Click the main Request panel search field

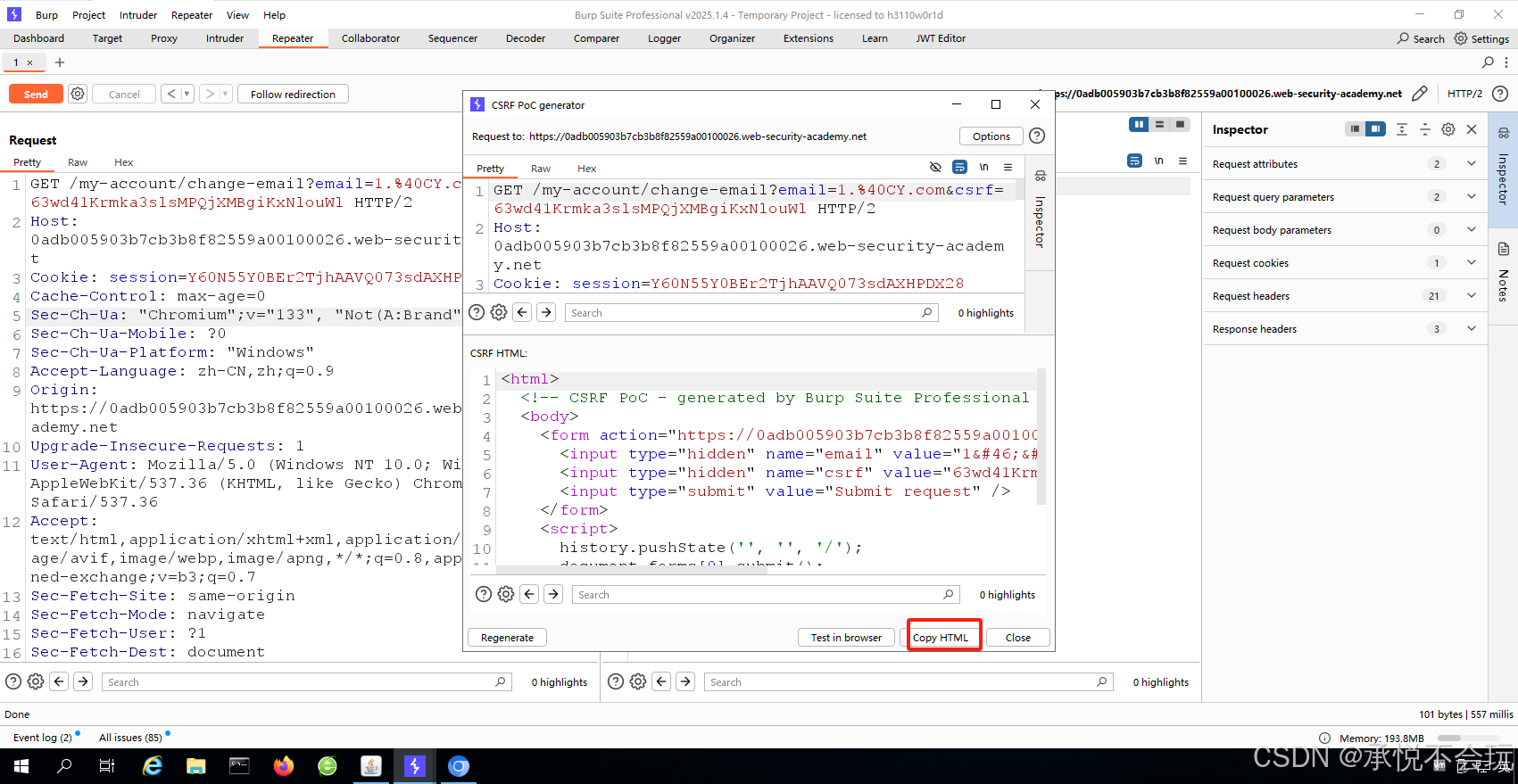[x=306, y=682]
